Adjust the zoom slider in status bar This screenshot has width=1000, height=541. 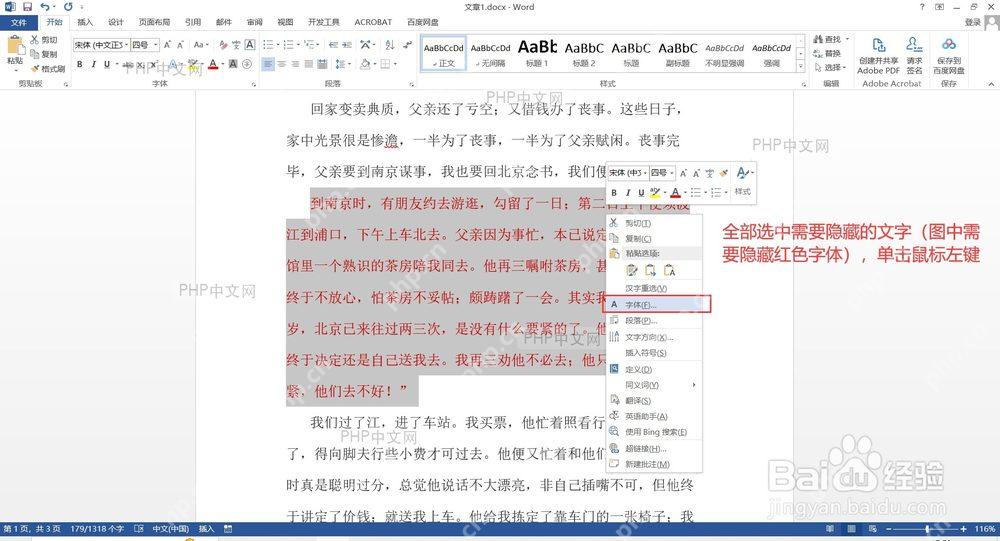pyautogui.click(x=927, y=529)
